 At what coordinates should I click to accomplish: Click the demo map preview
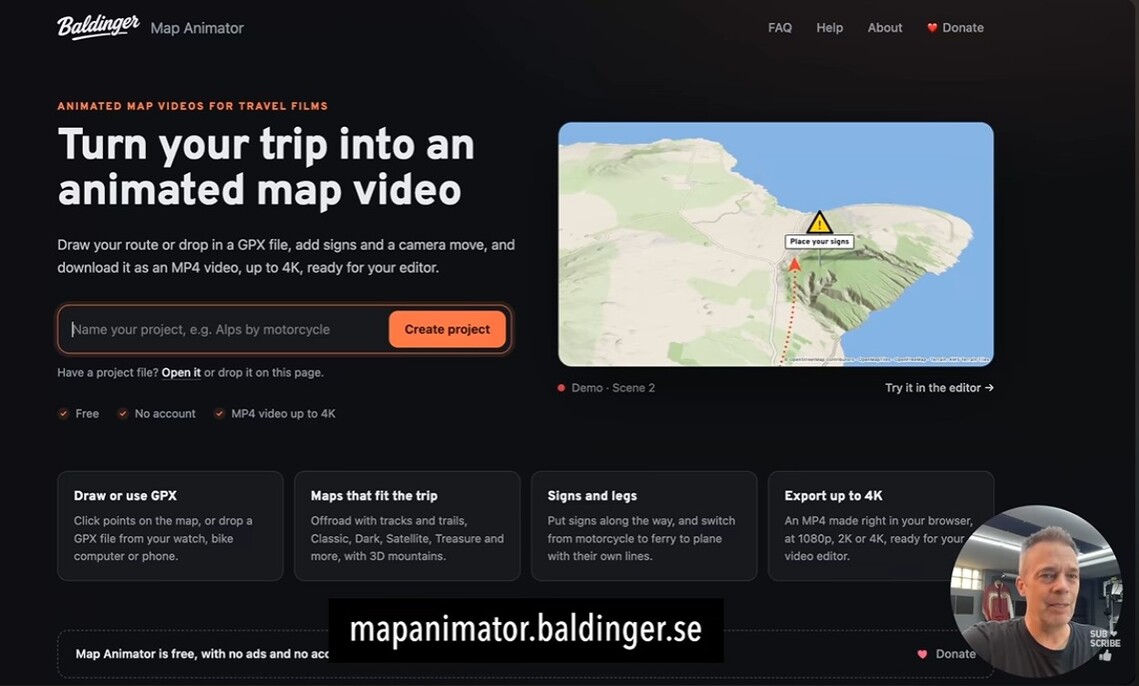click(x=776, y=244)
